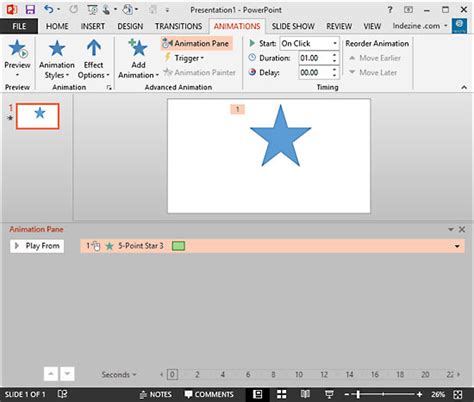The image size is (474, 402).
Task: Click Move Earlier in Reorder Animation
Action: coord(375,58)
